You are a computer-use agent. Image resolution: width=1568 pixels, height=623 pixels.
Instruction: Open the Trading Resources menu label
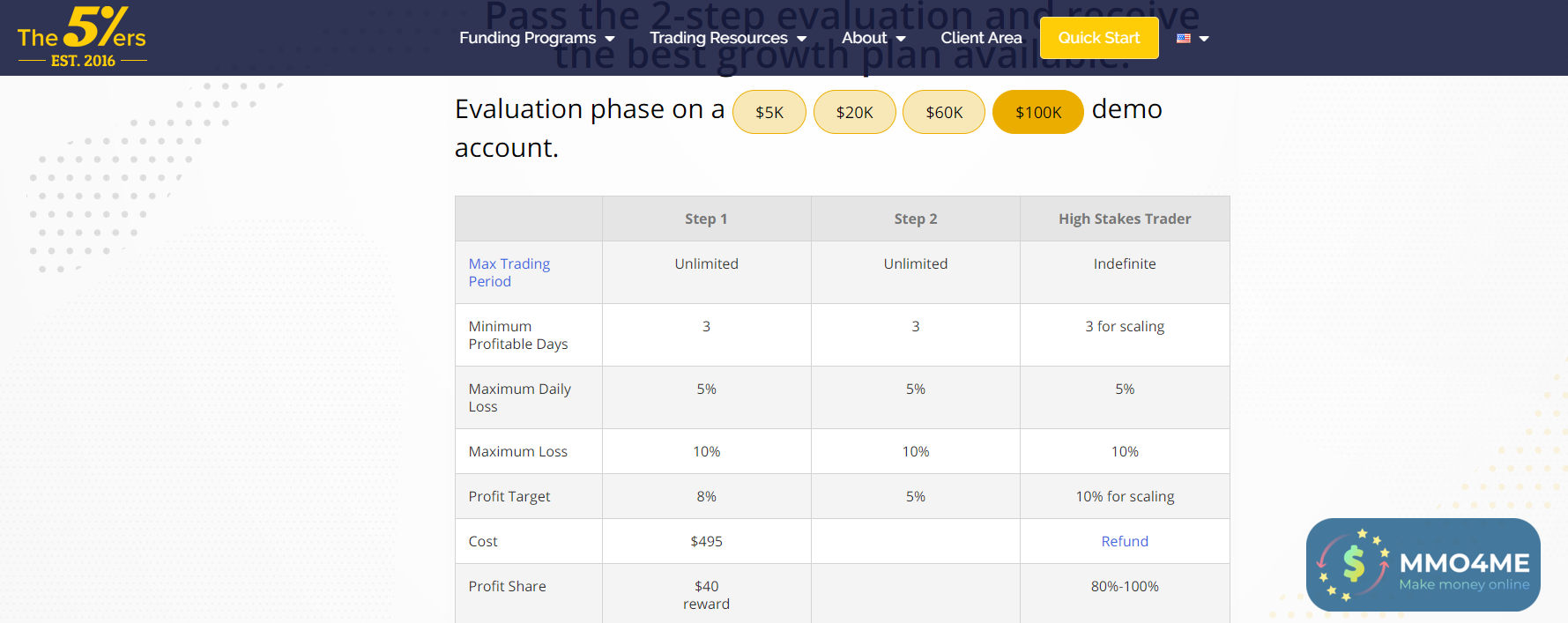pos(718,38)
